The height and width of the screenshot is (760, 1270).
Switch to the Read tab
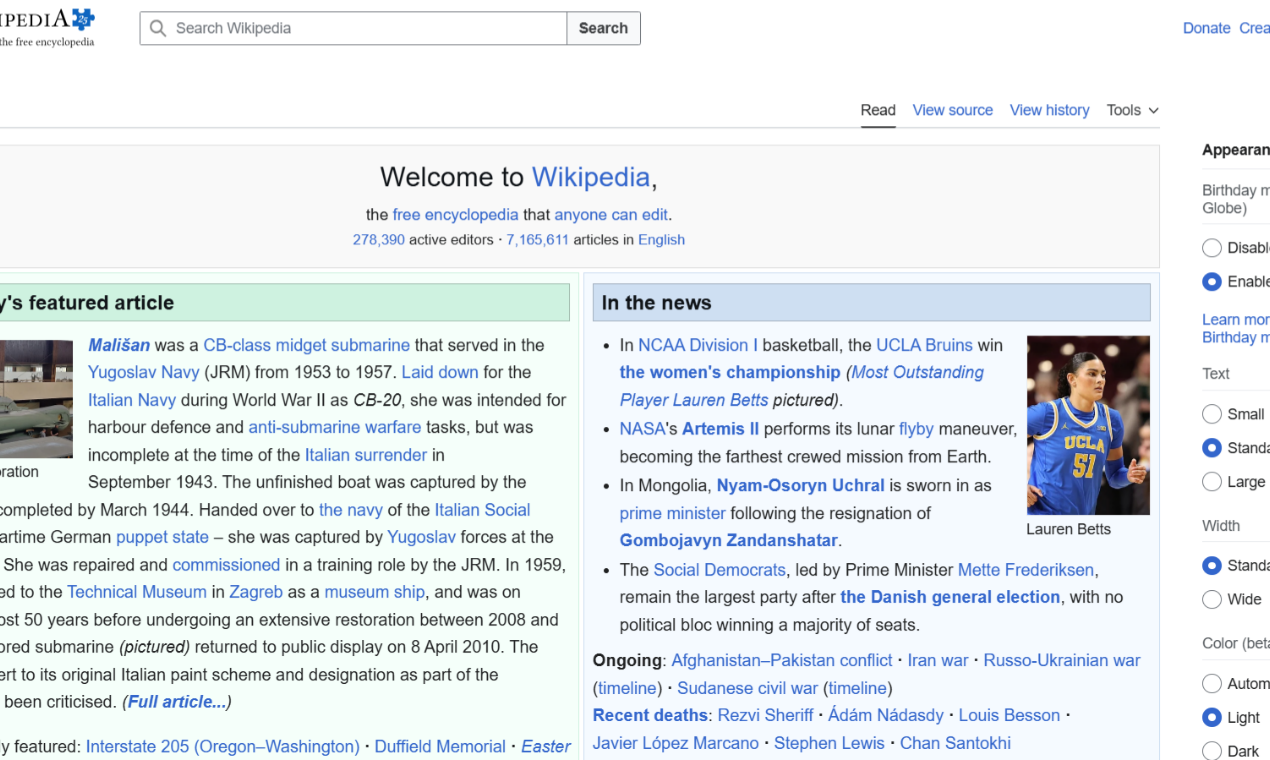[878, 110]
